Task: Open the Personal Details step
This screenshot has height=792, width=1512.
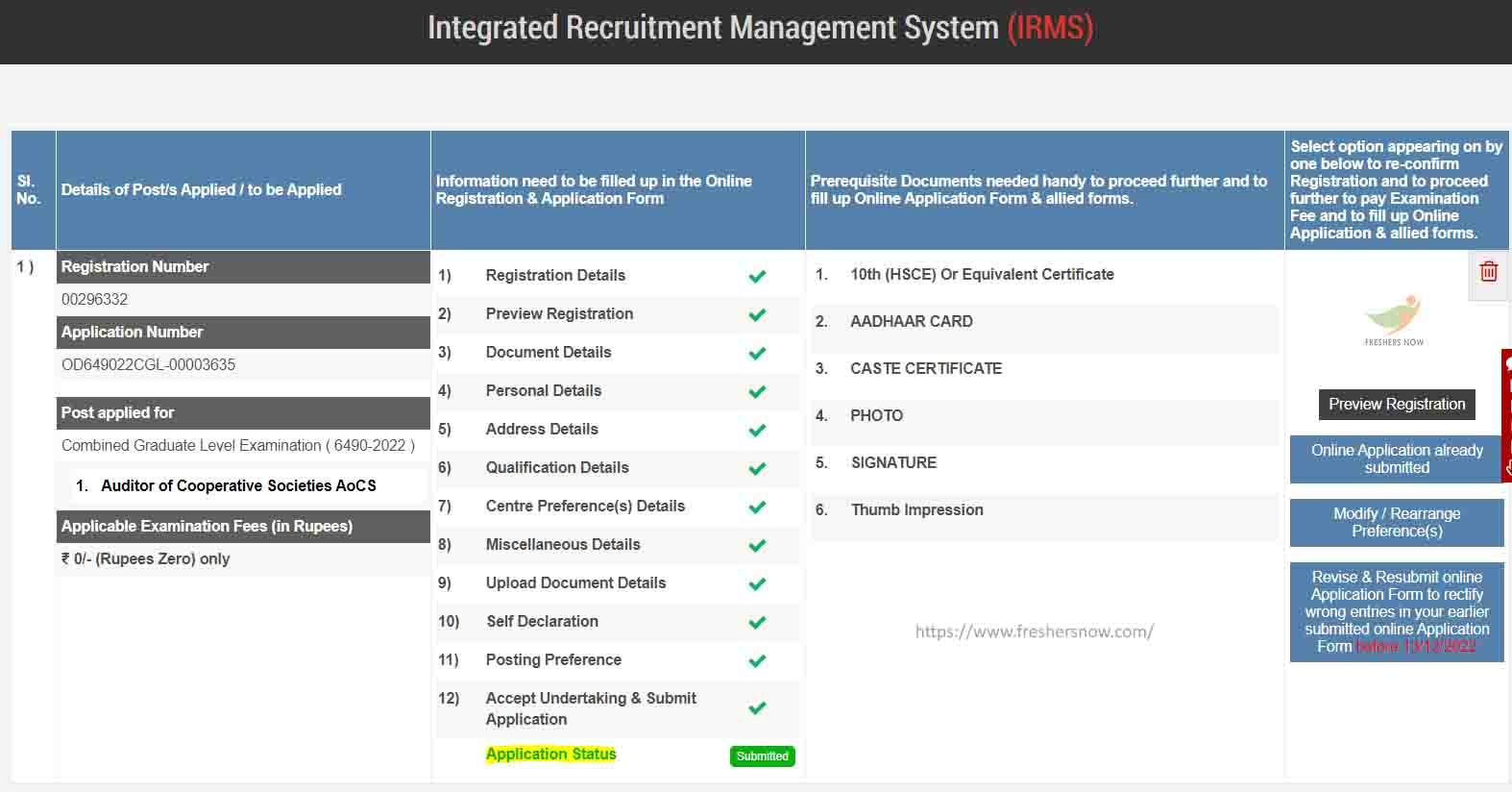Action: [544, 390]
